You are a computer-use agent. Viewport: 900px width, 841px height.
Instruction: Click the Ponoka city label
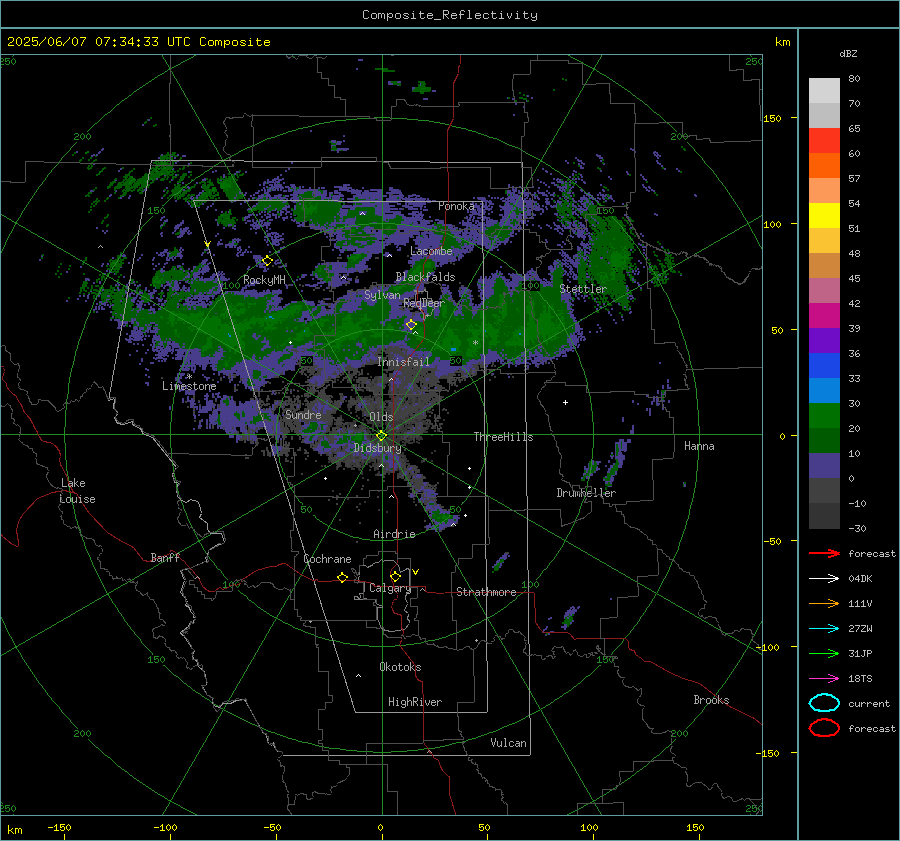pos(456,206)
